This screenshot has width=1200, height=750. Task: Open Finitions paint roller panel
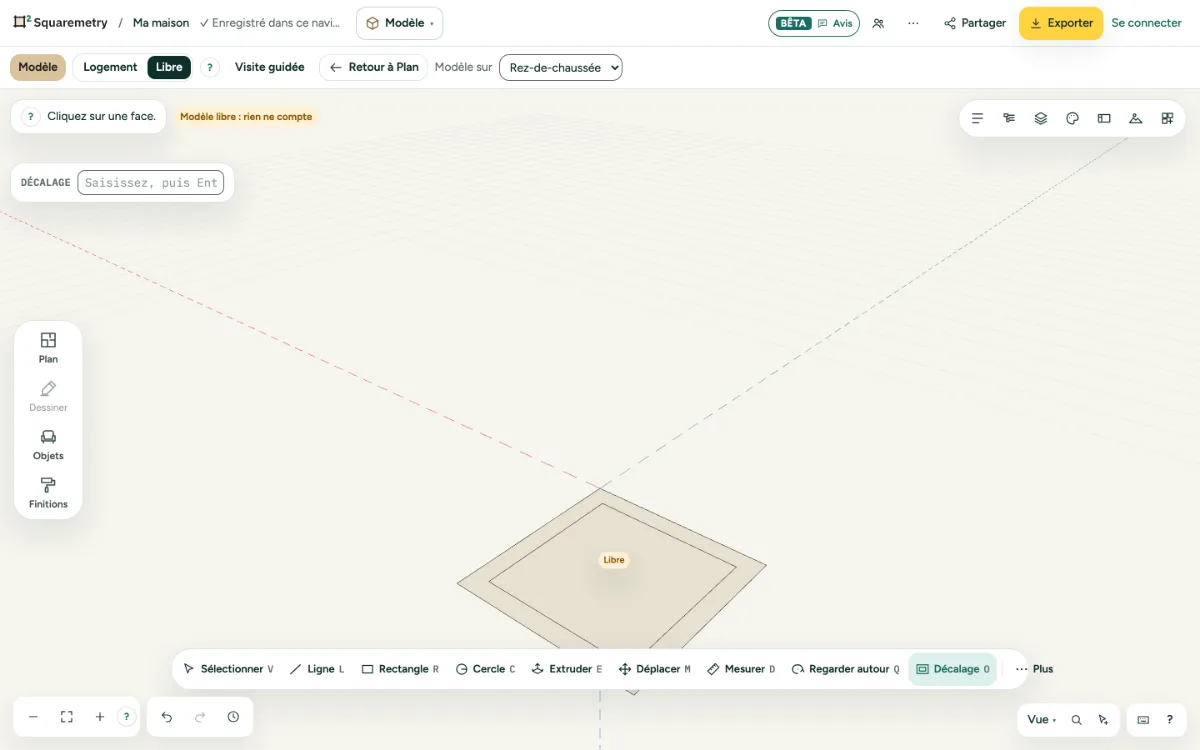click(x=48, y=494)
